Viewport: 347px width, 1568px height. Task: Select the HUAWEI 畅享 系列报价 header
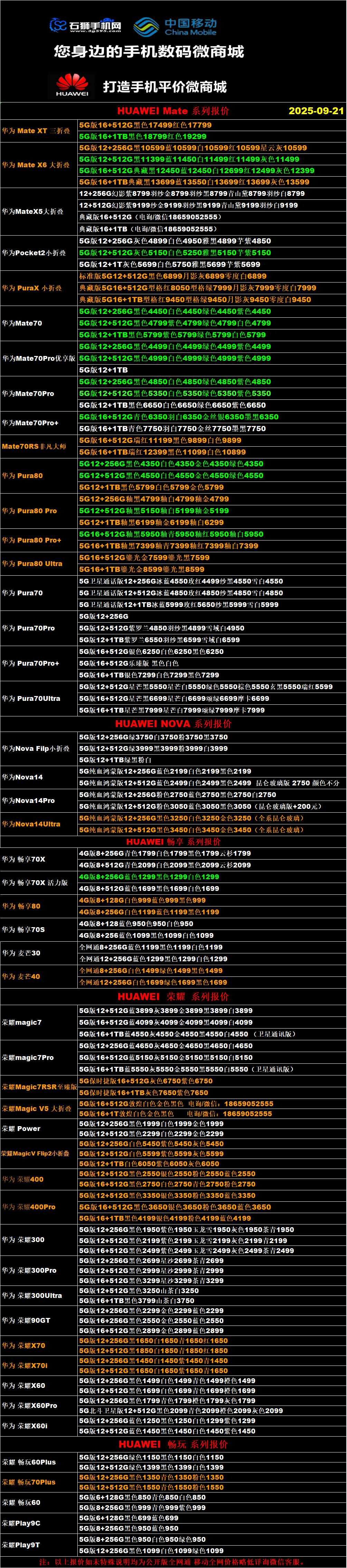(173, 841)
